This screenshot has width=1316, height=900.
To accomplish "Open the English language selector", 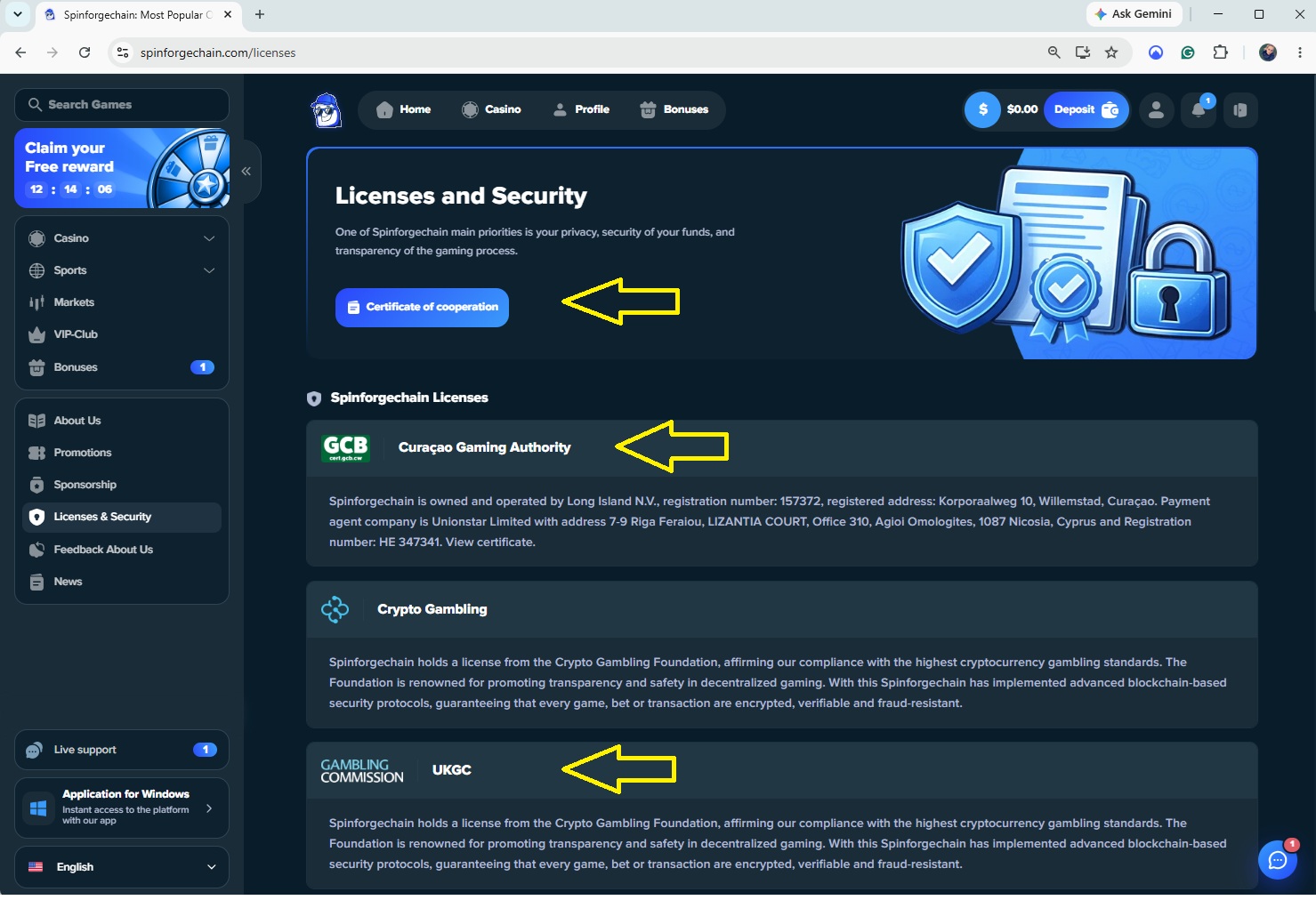I will tap(122, 867).
